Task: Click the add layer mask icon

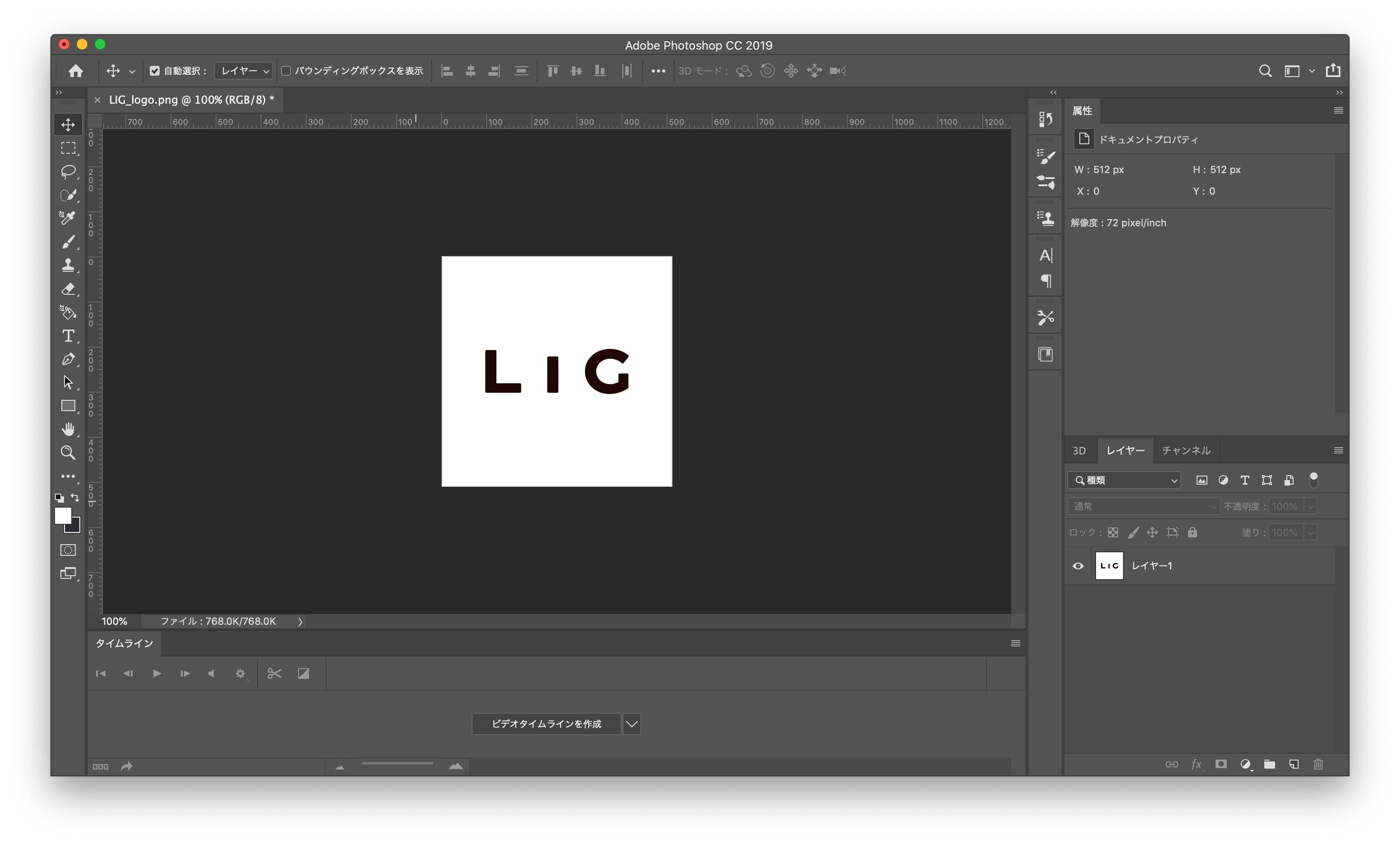Action: point(1220,765)
